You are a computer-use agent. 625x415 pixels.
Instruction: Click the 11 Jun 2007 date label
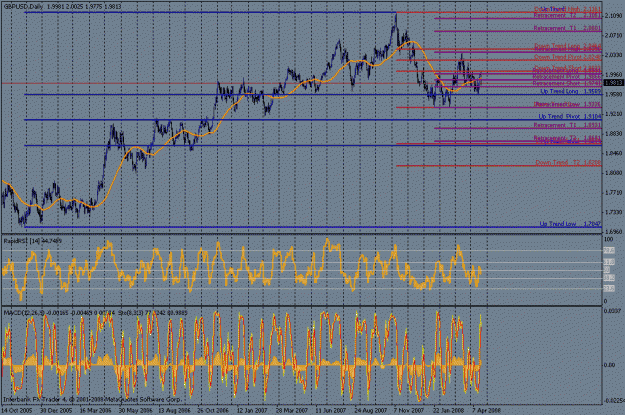(x=330, y=410)
